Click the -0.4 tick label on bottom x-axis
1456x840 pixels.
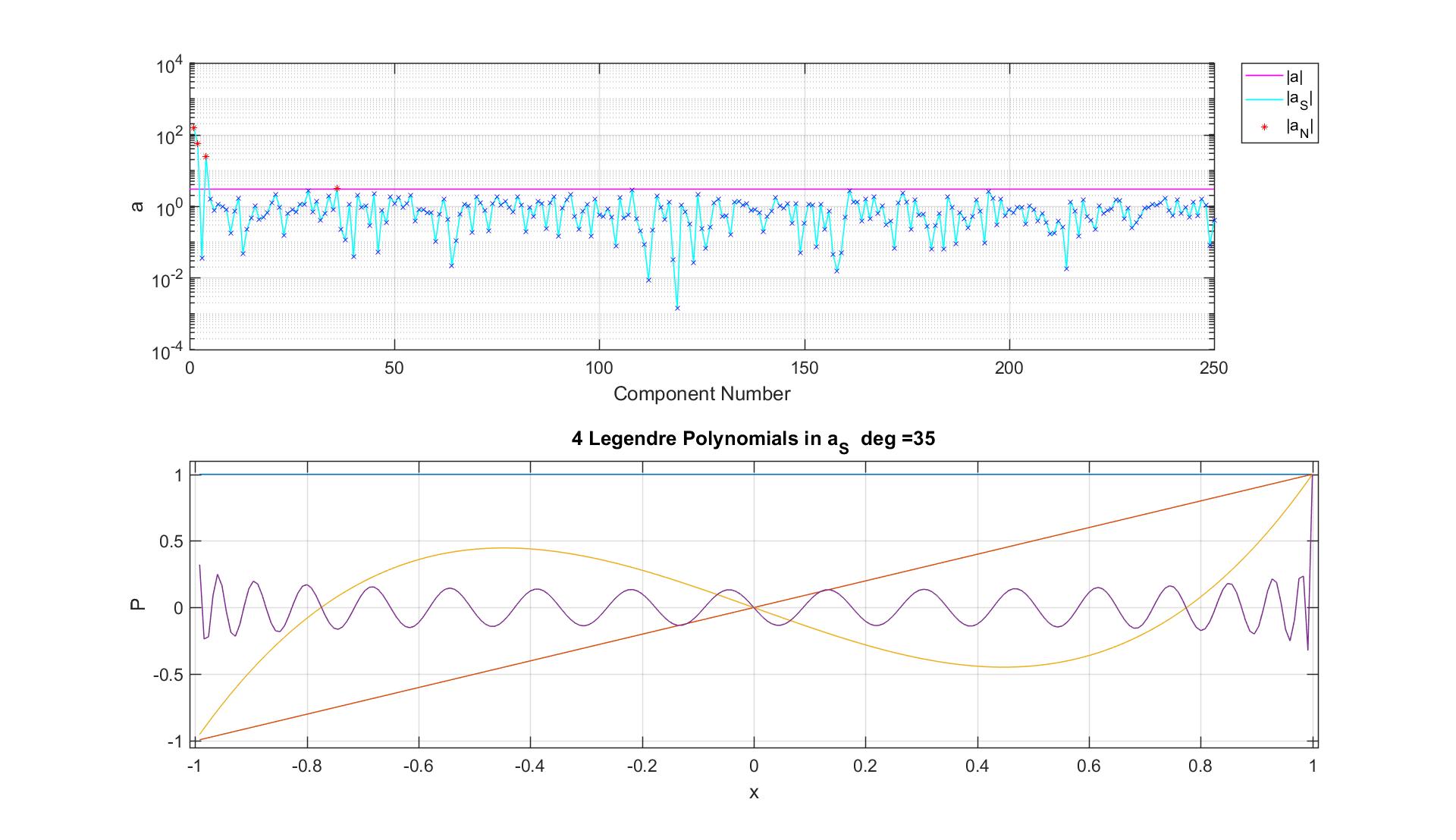click(x=529, y=766)
